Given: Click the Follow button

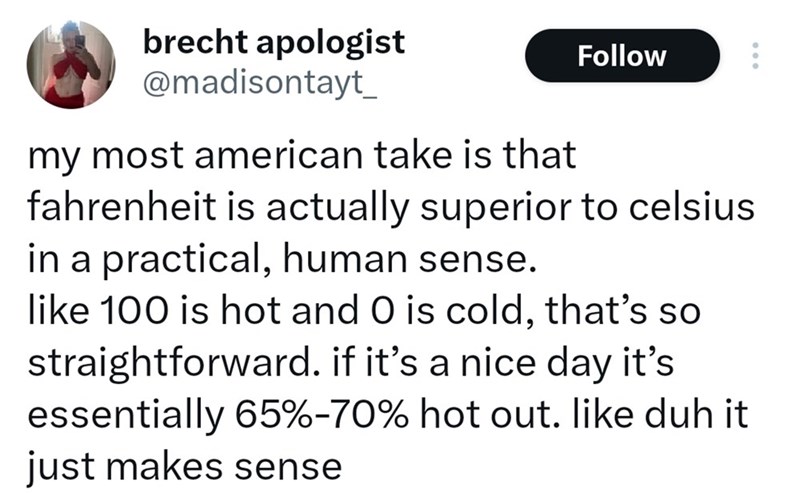Looking at the screenshot, I should [x=621, y=56].
